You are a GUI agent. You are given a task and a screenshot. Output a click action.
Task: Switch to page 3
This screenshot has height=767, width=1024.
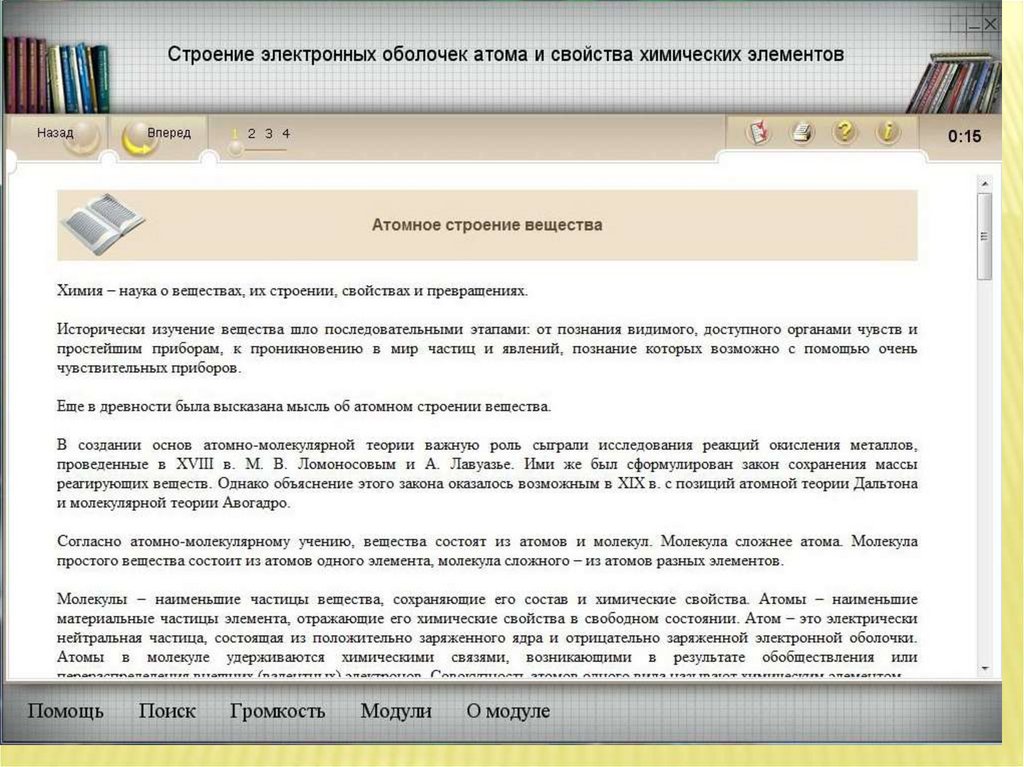pyautogui.click(x=268, y=134)
